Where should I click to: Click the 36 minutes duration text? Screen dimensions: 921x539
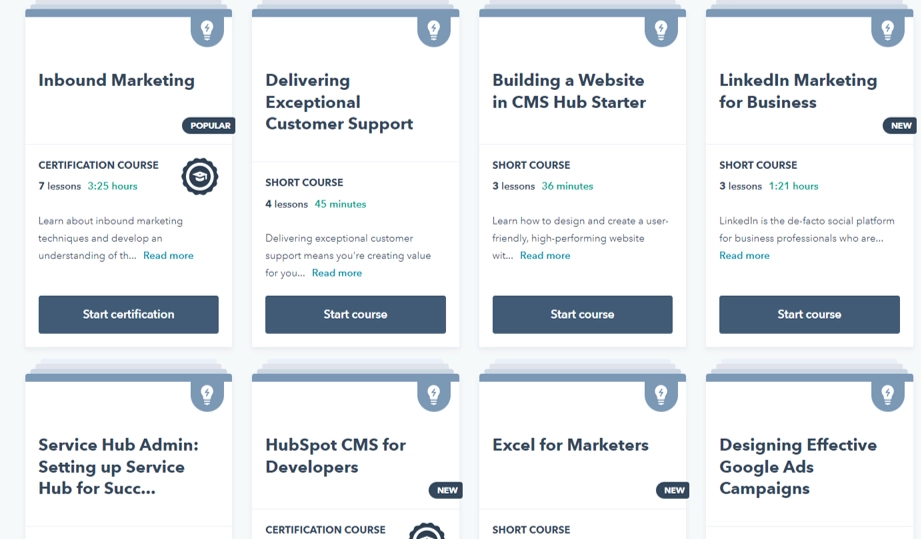pyautogui.click(x=567, y=186)
